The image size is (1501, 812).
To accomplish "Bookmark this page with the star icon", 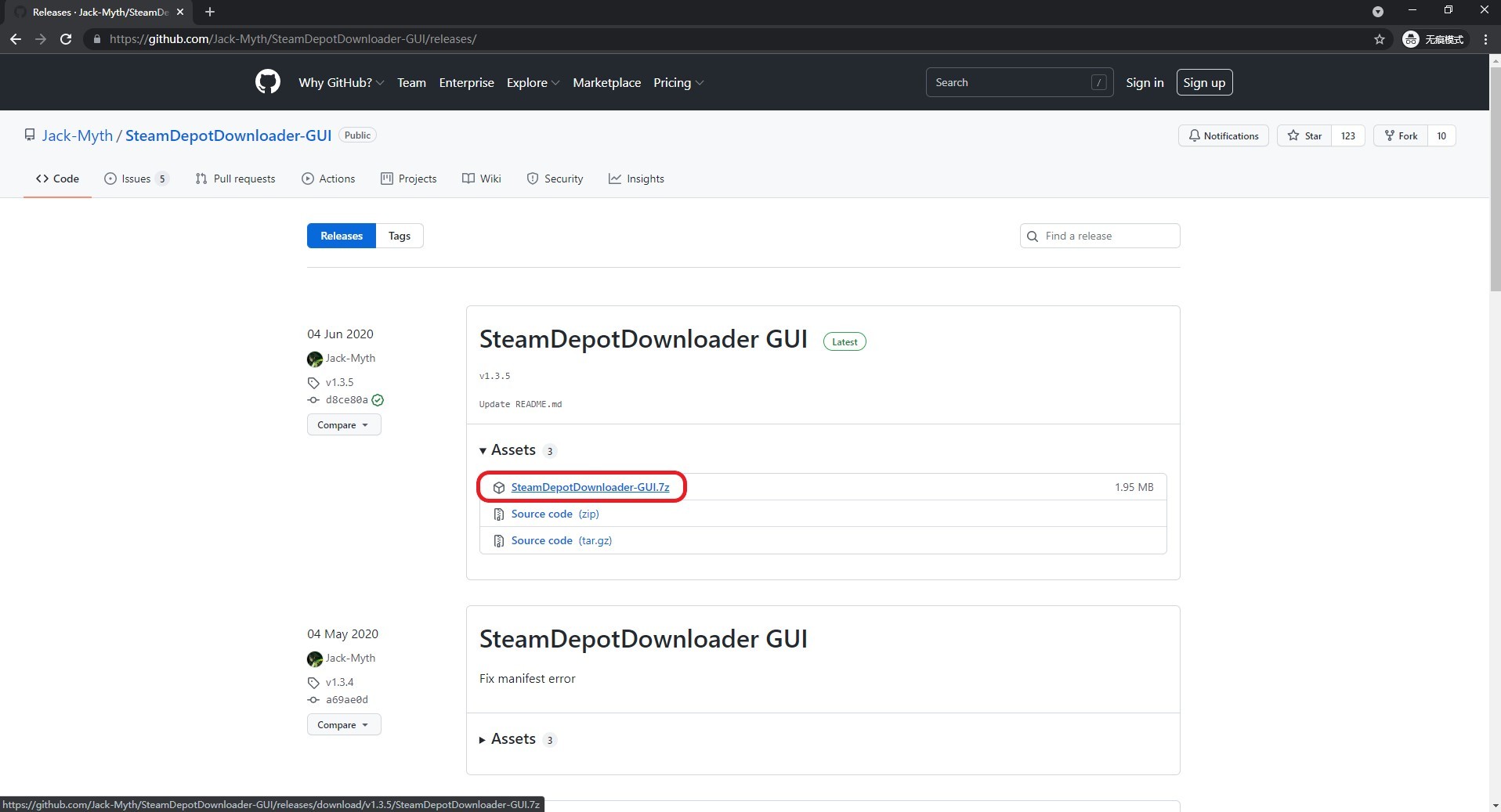I will click(1380, 39).
